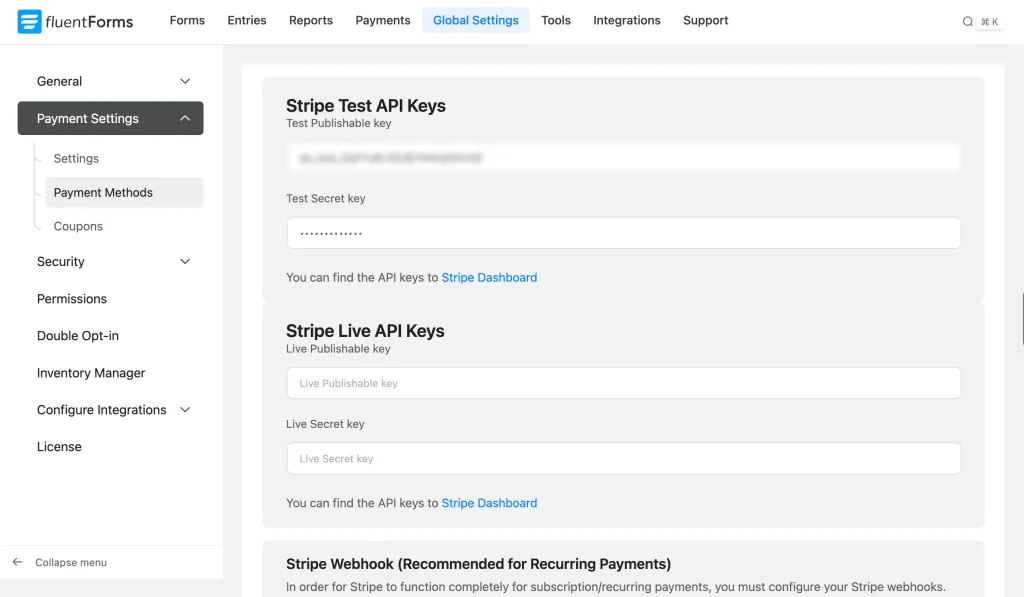The height and width of the screenshot is (597, 1024).
Task: Open the Support menu
Action: click(x=705, y=20)
